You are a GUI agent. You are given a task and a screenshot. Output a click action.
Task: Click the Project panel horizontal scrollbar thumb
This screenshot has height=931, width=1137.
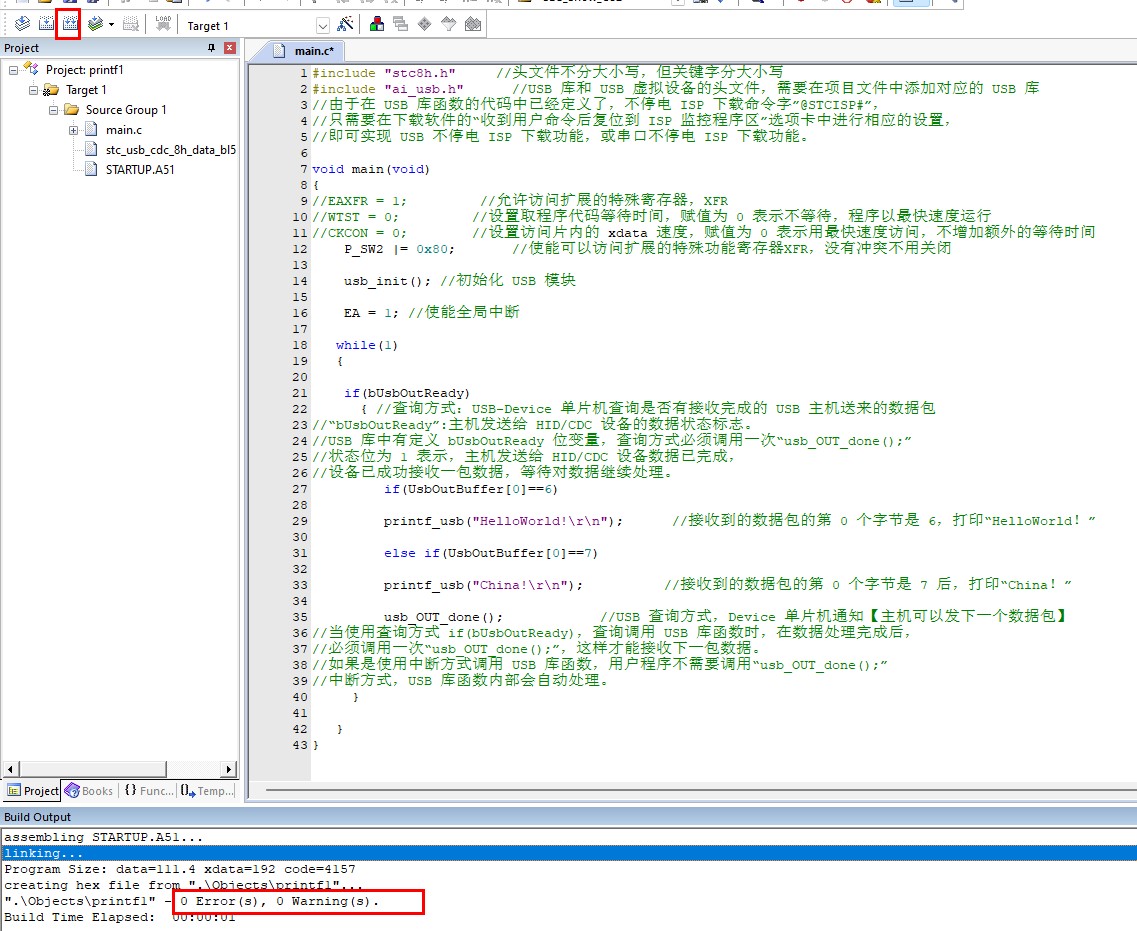click(x=92, y=769)
